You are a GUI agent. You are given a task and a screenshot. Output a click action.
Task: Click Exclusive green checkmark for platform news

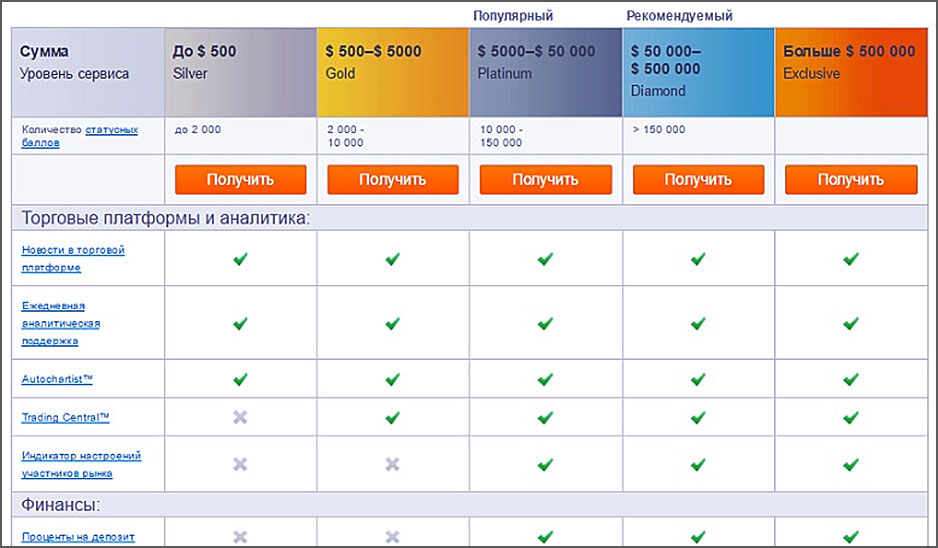[851, 259]
